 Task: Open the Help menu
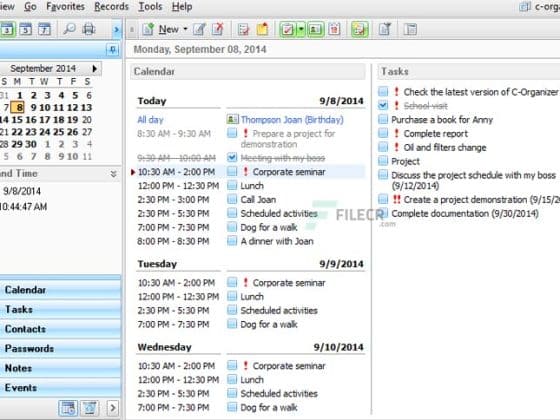click(182, 6)
